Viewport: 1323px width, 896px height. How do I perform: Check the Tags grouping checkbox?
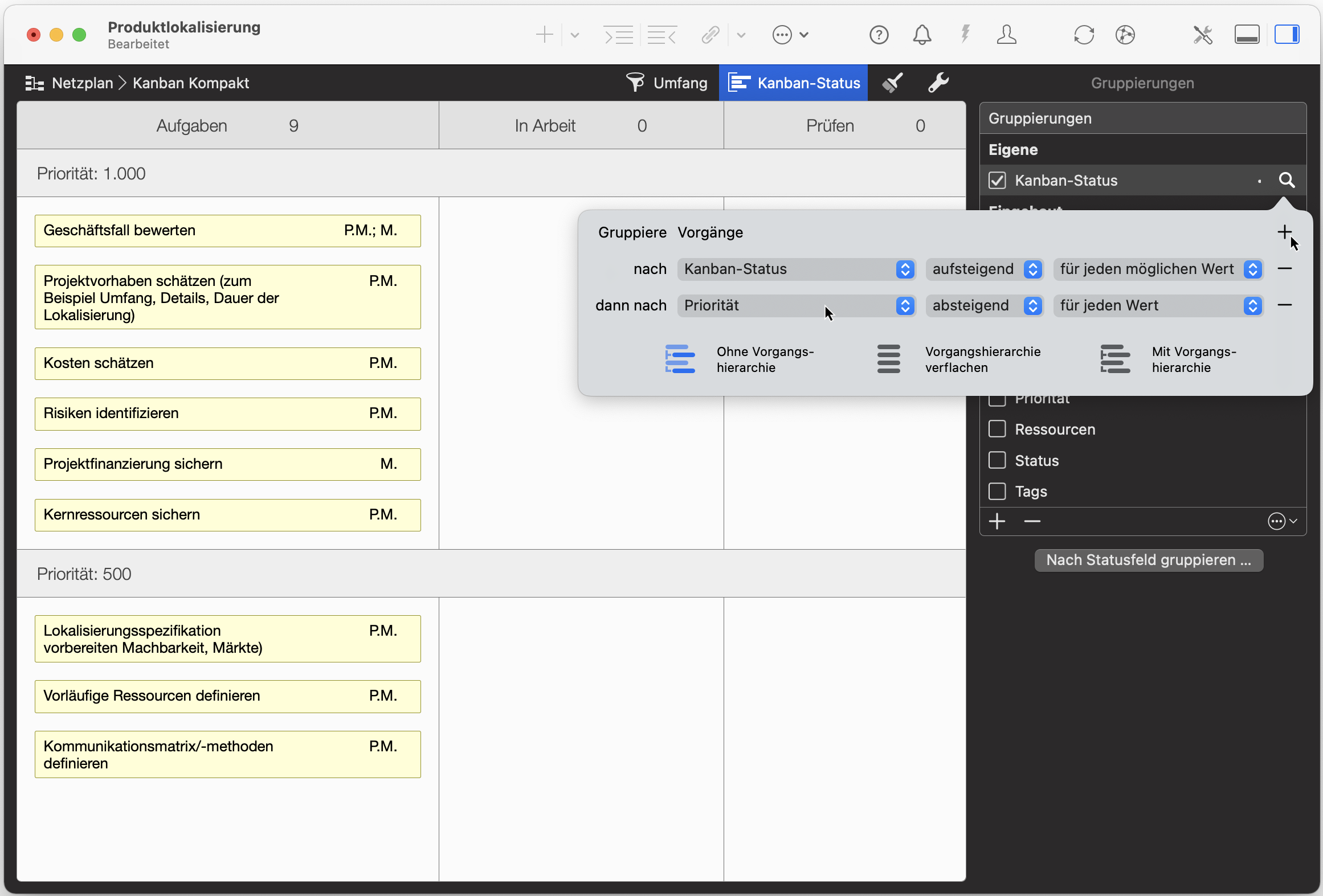pos(997,491)
